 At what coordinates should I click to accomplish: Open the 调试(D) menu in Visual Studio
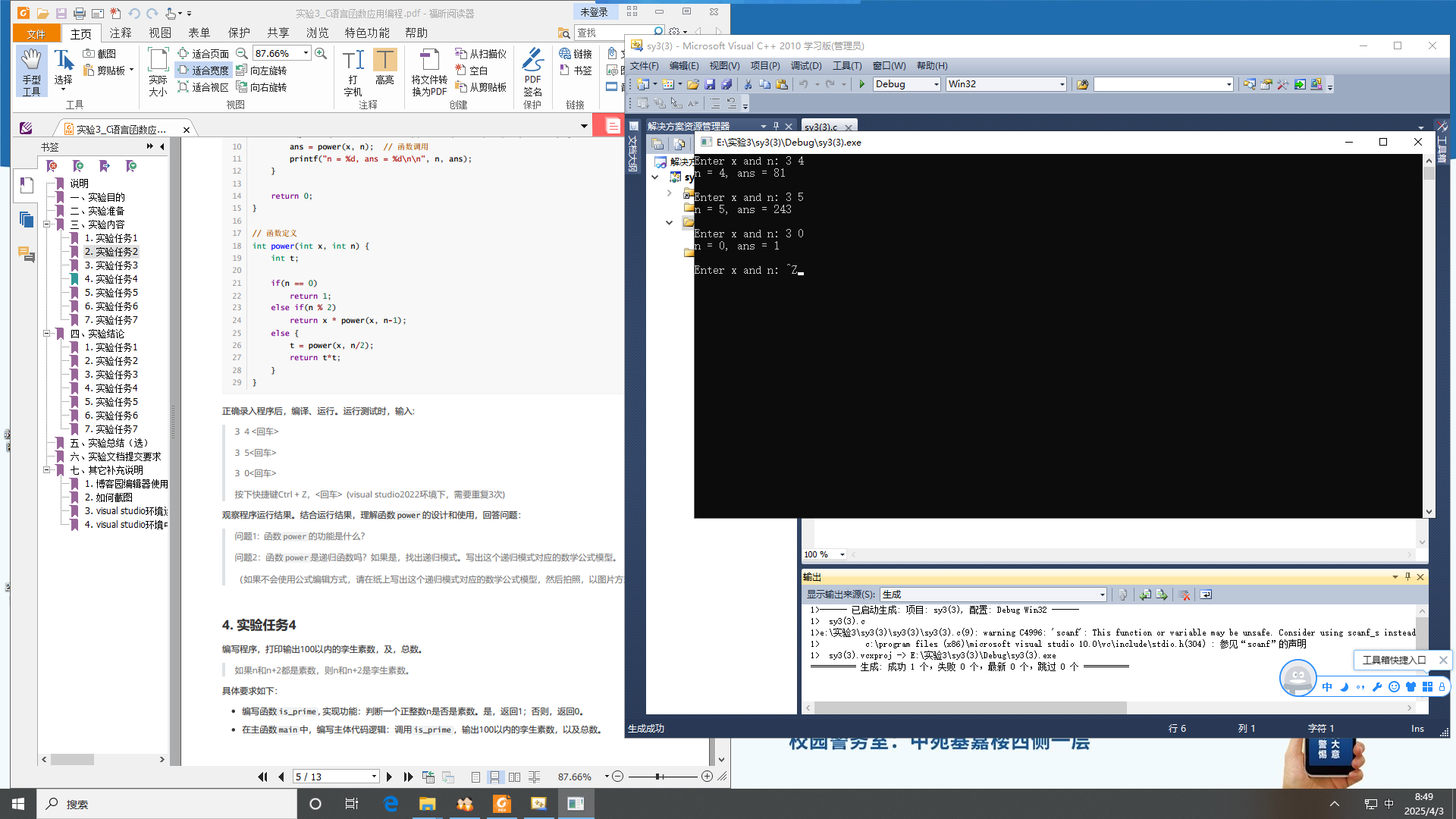click(x=805, y=66)
